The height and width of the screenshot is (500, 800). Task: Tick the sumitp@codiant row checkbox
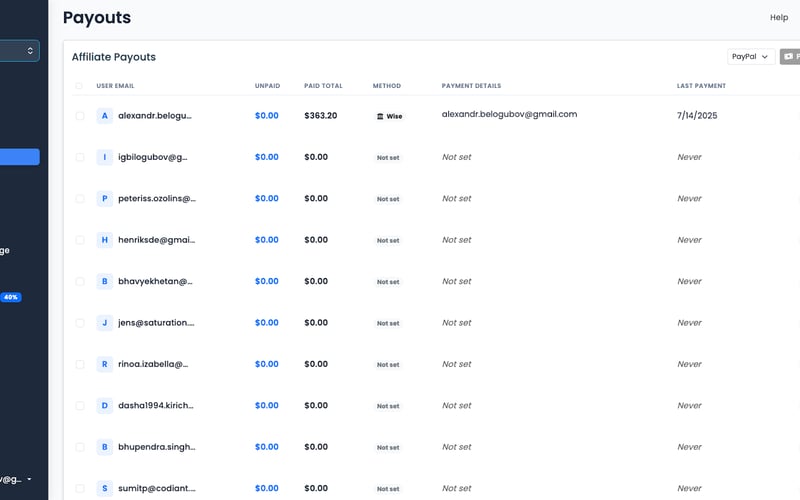[80, 488]
